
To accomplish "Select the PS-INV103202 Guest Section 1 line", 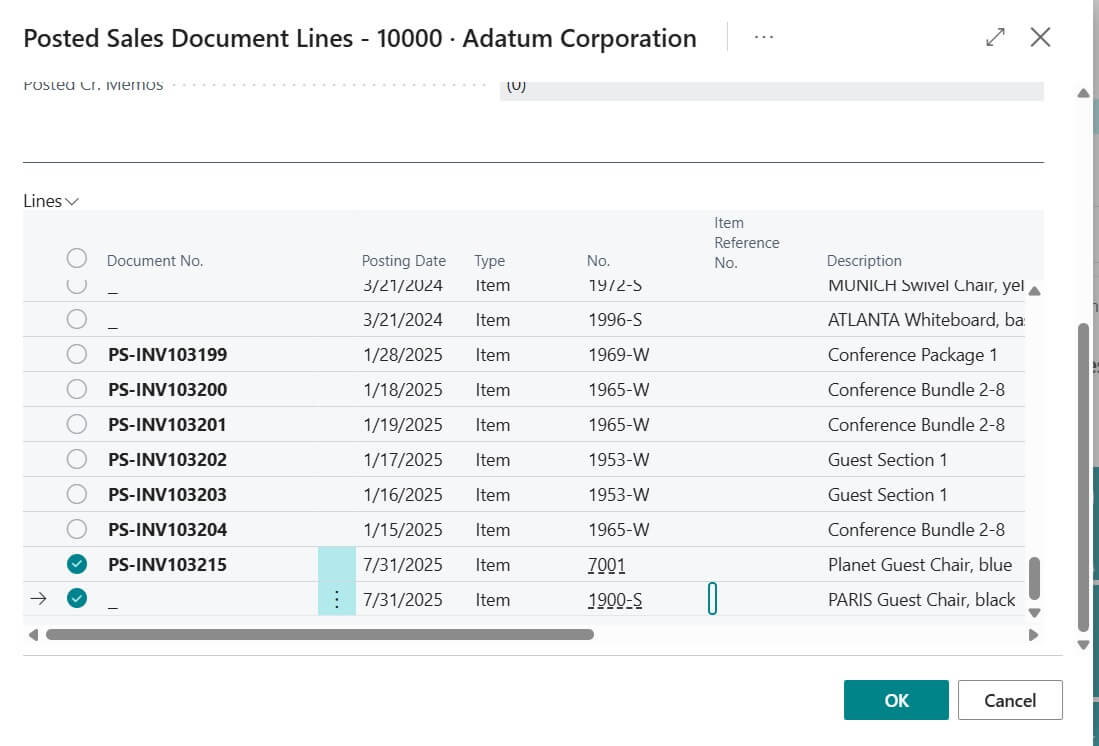I will (77, 459).
